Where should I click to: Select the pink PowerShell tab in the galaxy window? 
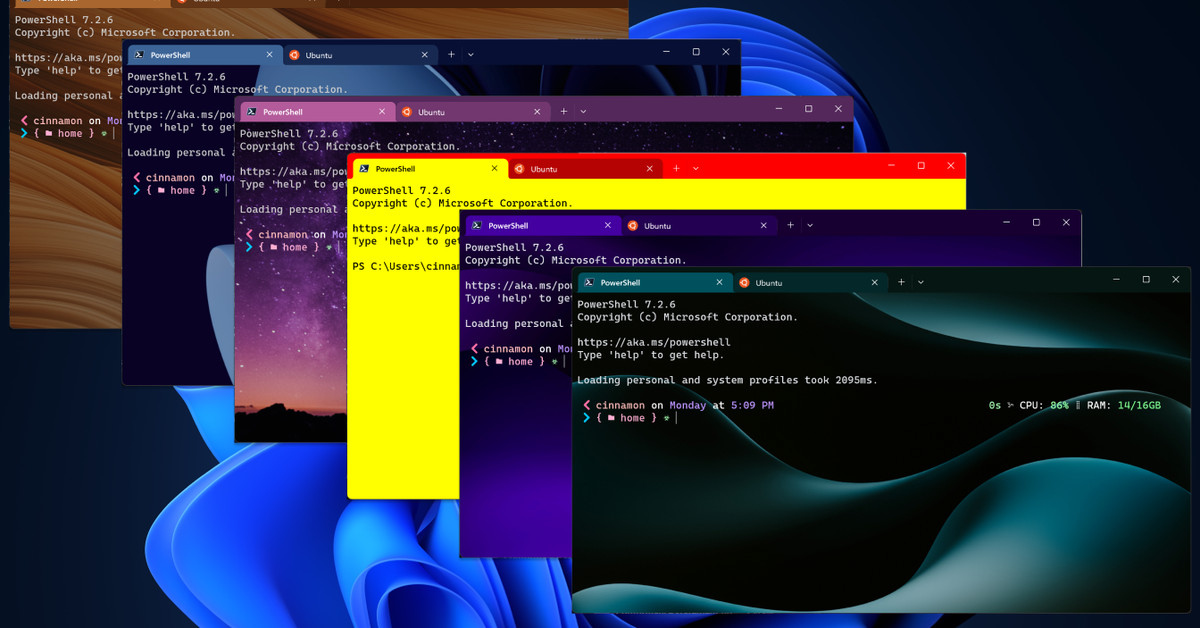(x=316, y=111)
